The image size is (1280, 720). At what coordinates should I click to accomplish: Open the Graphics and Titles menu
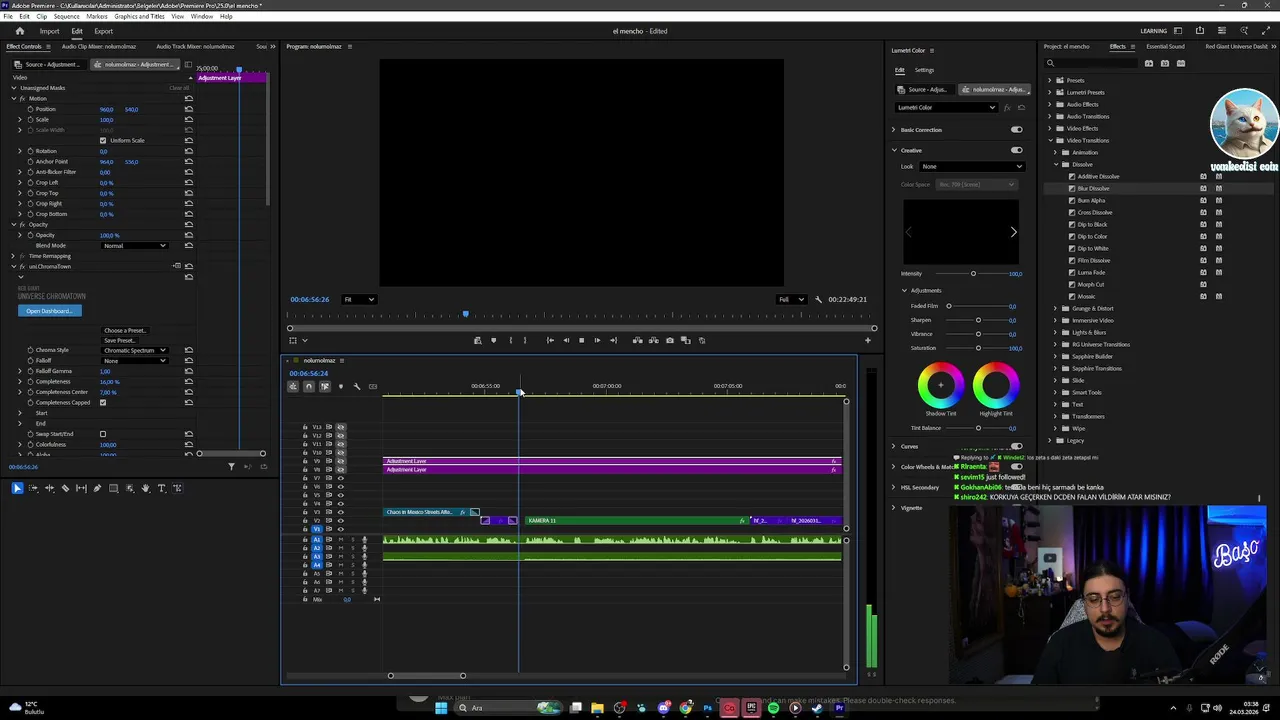(x=140, y=17)
